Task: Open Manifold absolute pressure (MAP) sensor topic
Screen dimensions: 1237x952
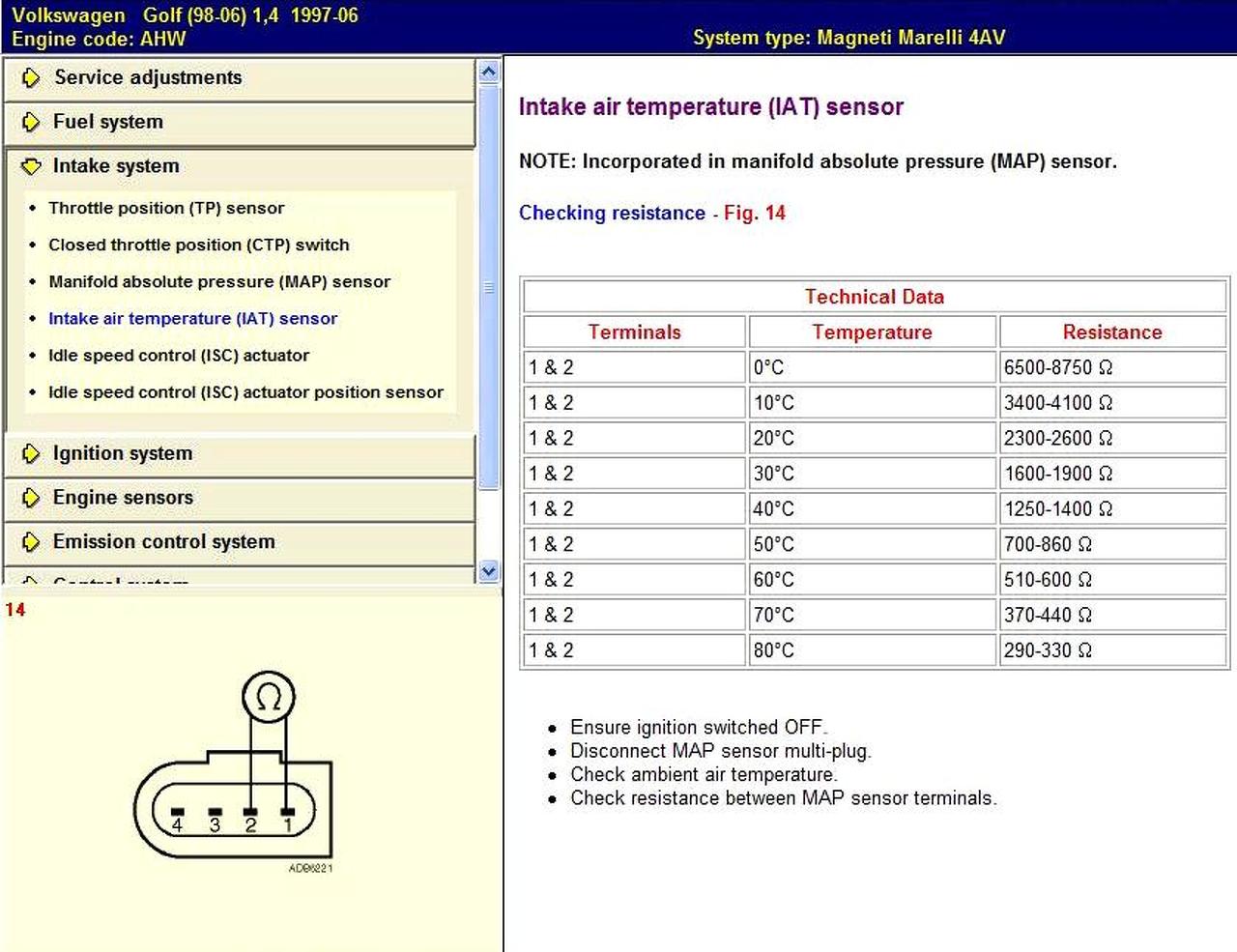Action: pos(219,281)
